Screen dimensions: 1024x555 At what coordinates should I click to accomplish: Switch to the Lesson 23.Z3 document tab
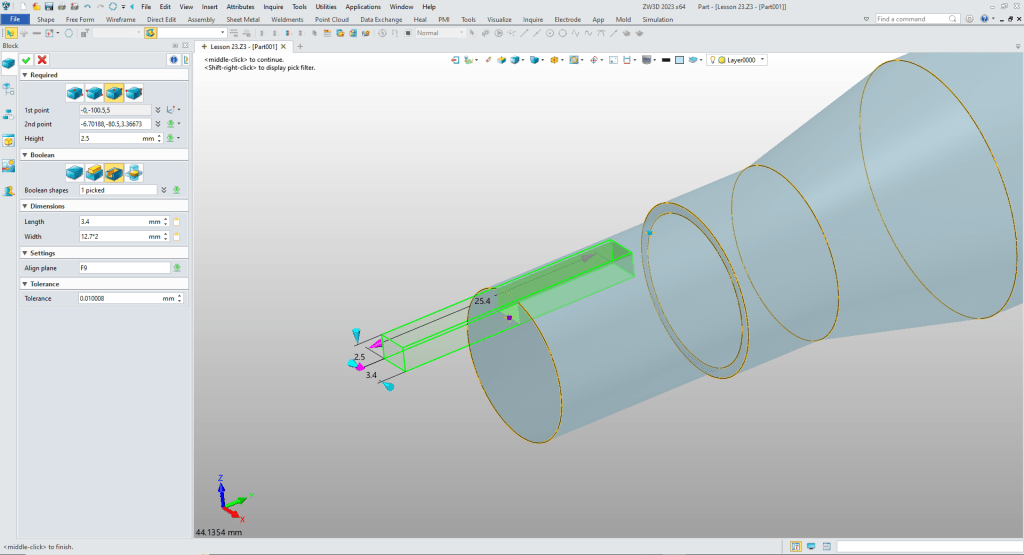[x=242, y=46]
